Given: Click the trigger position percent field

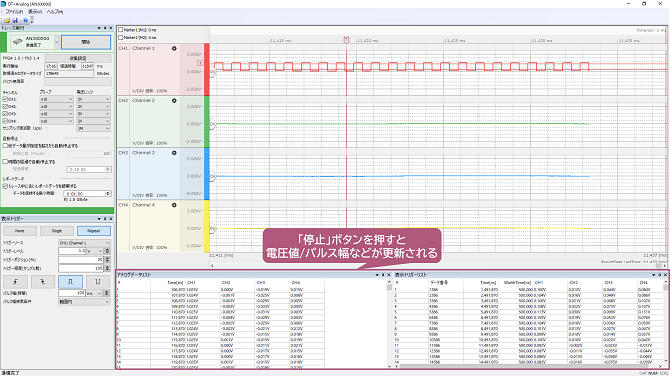Looking at the screenshot, I should click(81, 259).
